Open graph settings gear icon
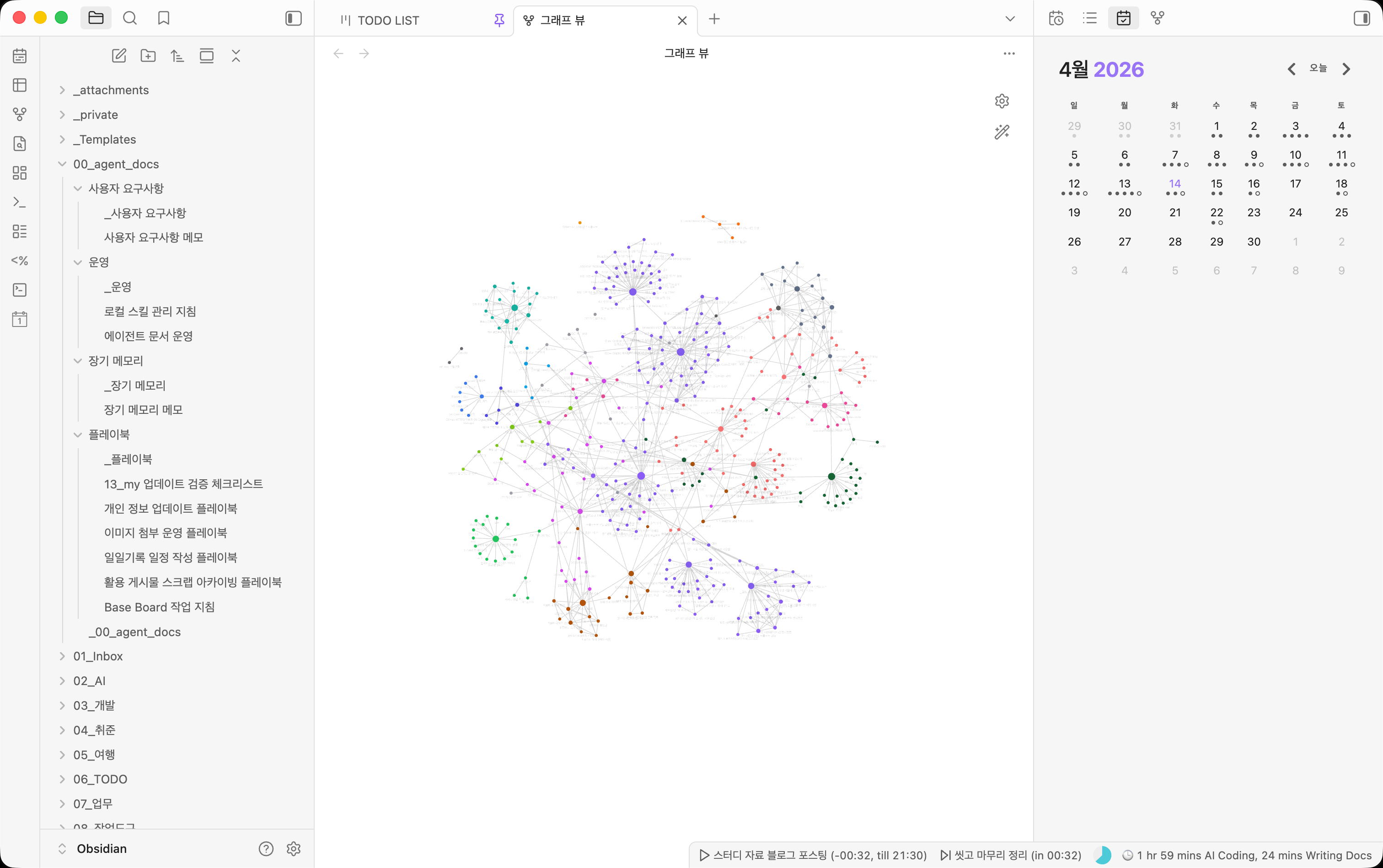1383x868 pixels. click(1001, 101)
